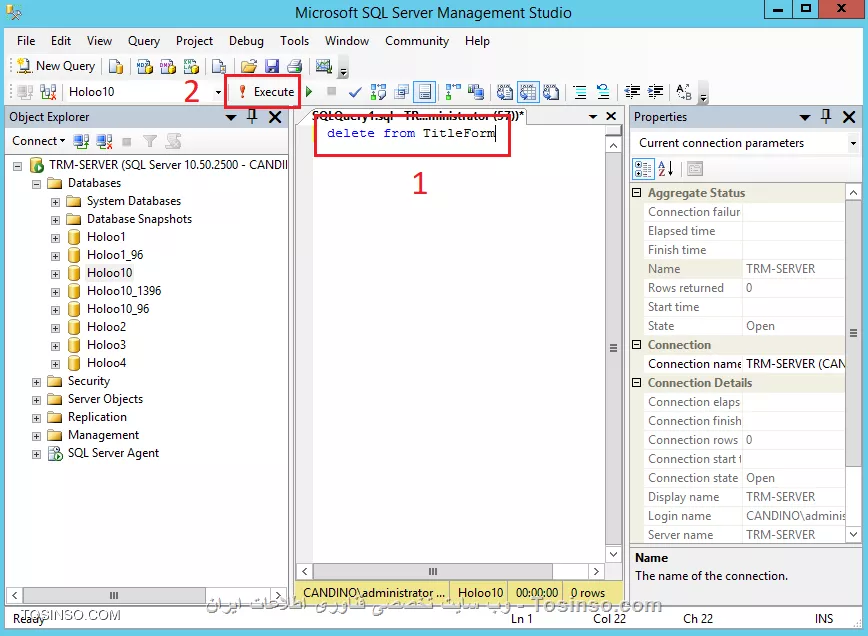Screen dimensions: 868x636
Task: Click the Open File folder icon
Action: pyautogui.click(x=249, y=66)
